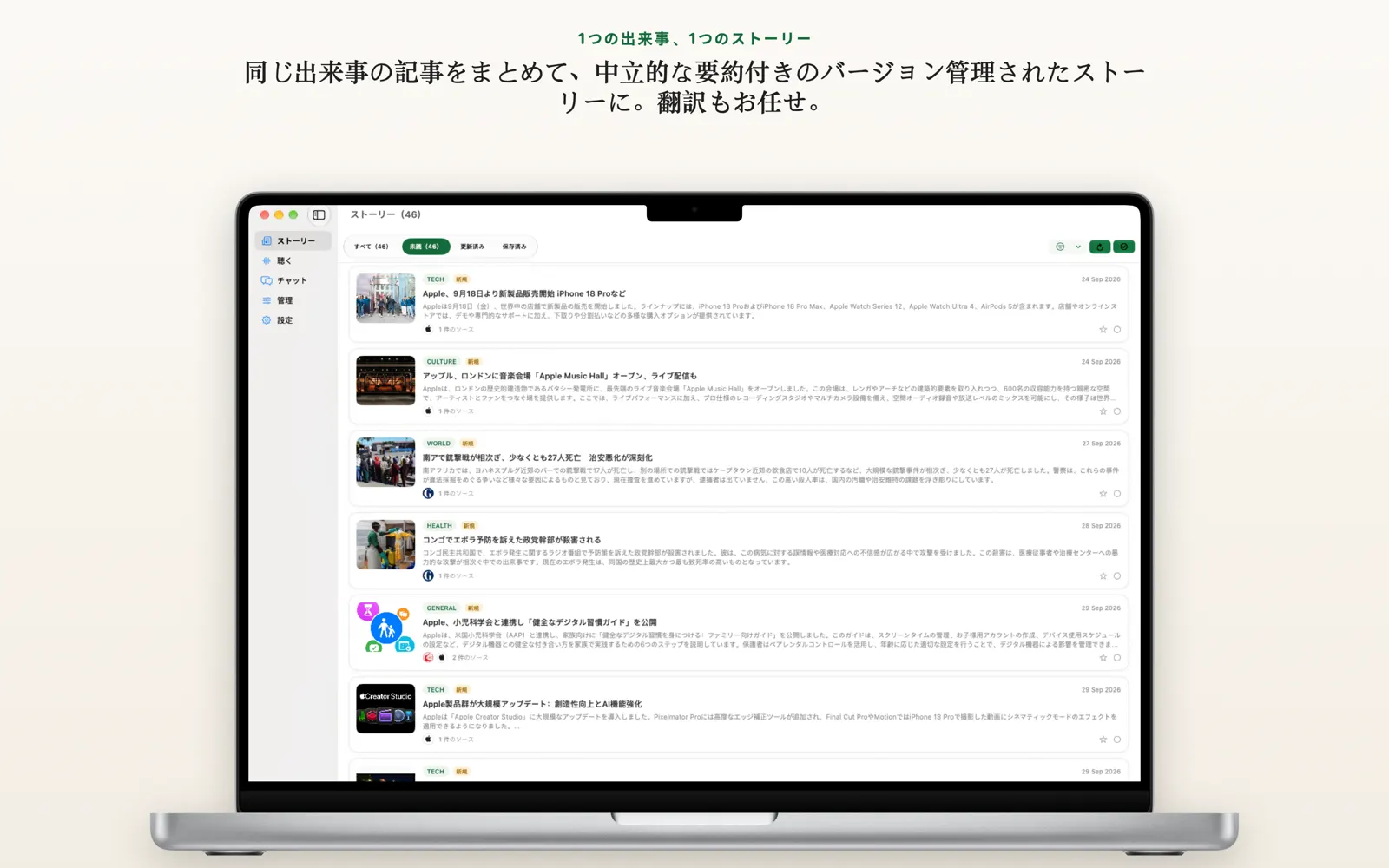Click source icon of 南アで銃撃戦 story

click(x=428, y=493)
